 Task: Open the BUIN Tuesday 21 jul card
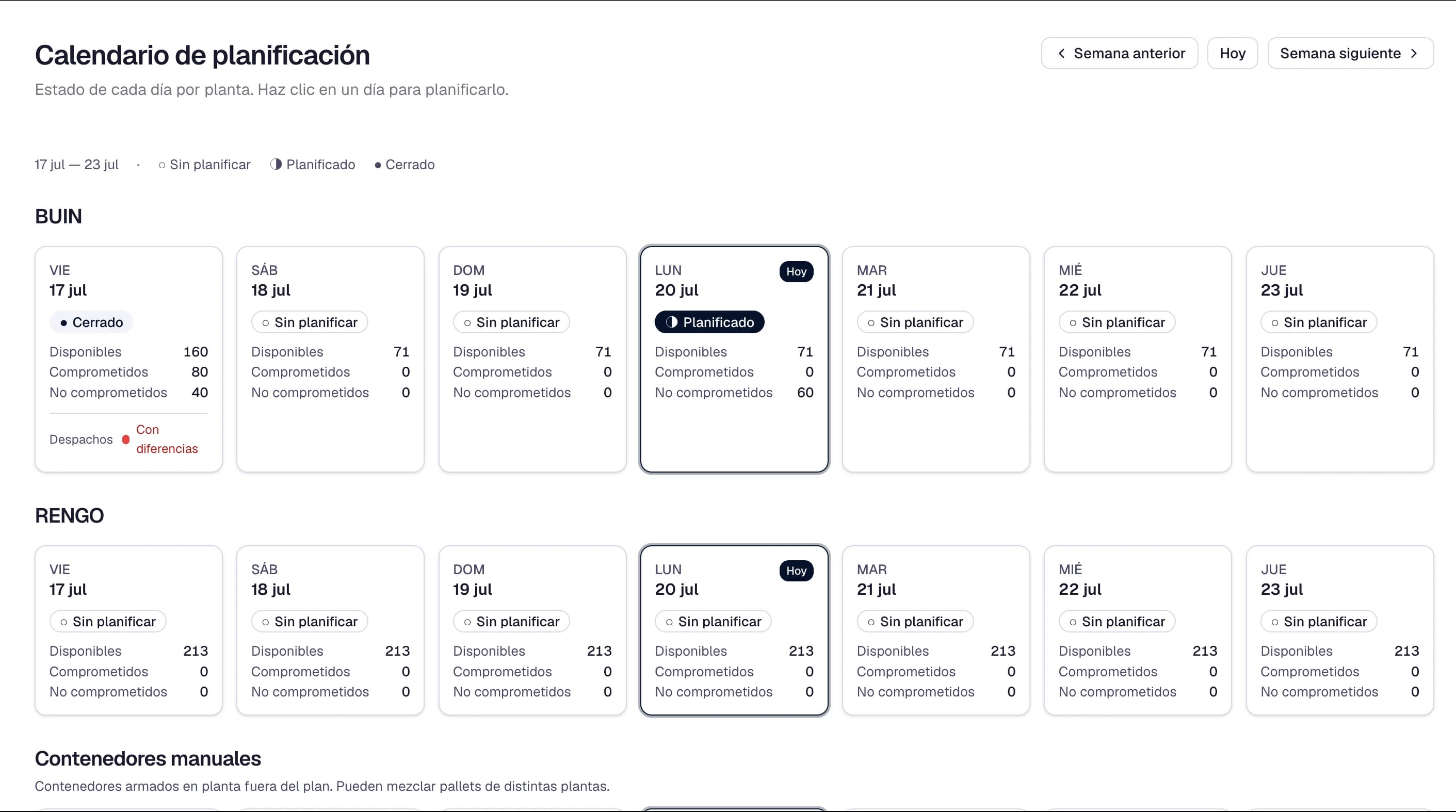(936, 360)
